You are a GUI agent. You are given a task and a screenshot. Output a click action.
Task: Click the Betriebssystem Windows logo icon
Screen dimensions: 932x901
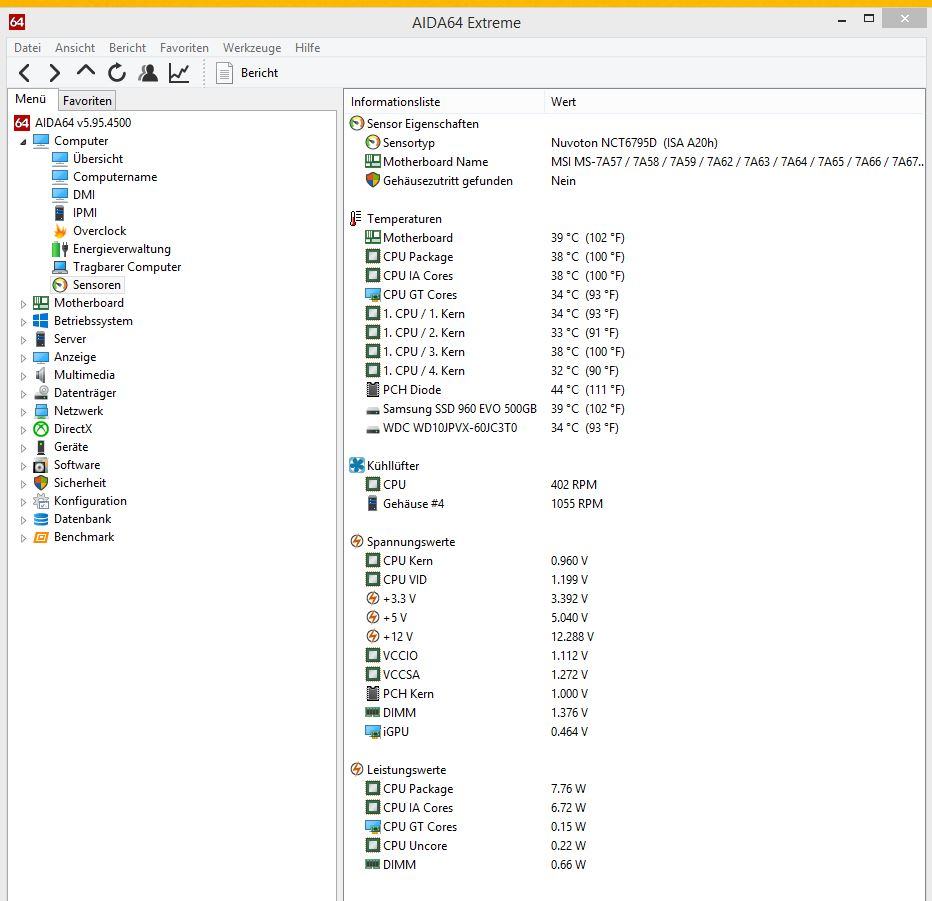click(x=41, y=321)
